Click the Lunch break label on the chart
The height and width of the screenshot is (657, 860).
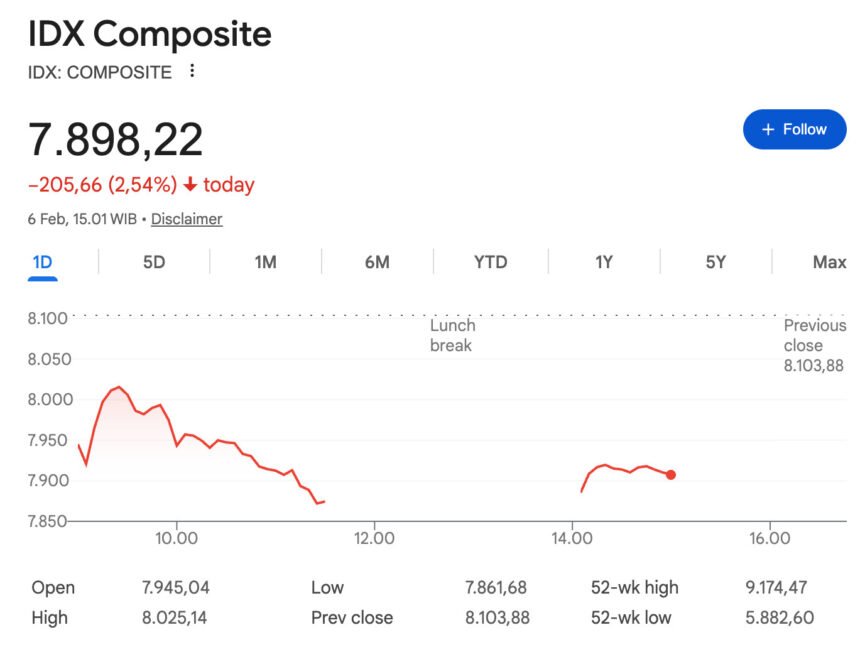tap(452, 335)
